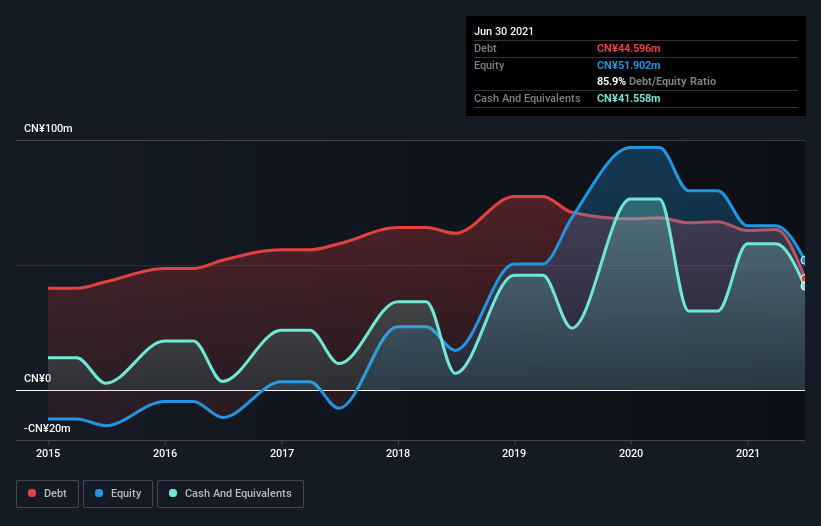The height and width of the screenshot is (526, 821).
Task: Click the teal Cash endpoint marker
Action: tap(804, 286)
